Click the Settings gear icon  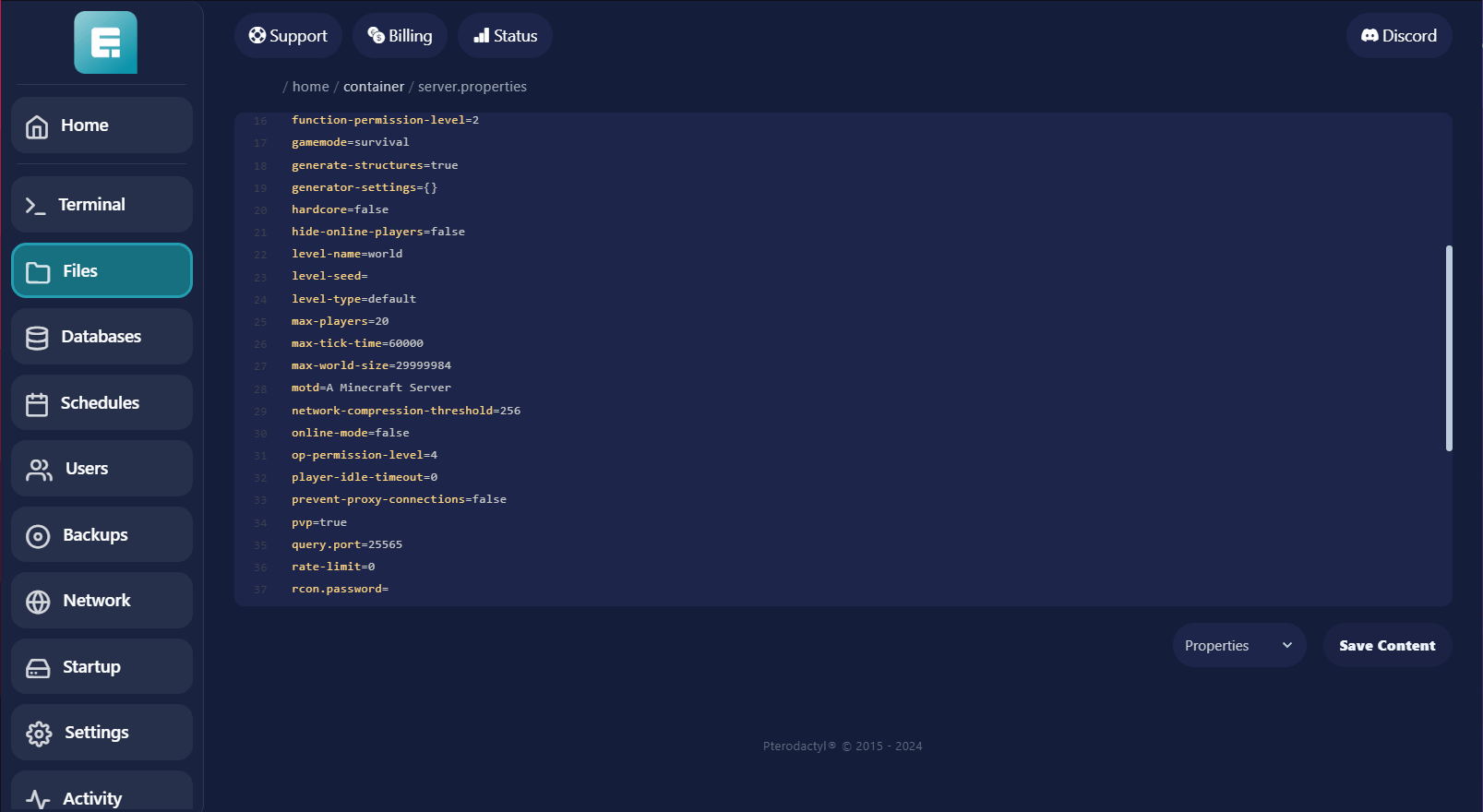[x=39, y=734]
